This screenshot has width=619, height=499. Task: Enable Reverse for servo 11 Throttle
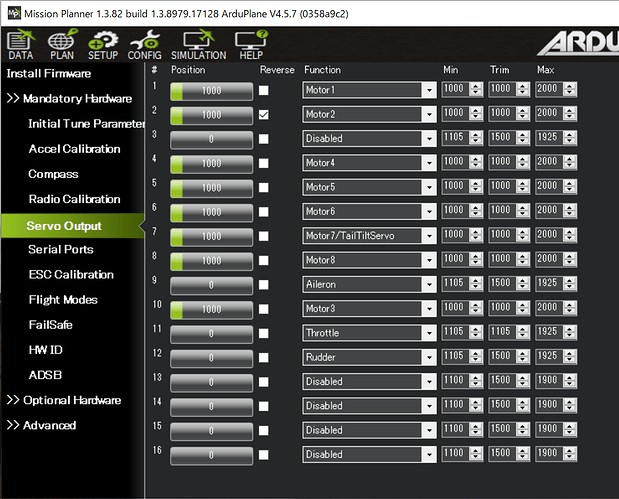264,333
